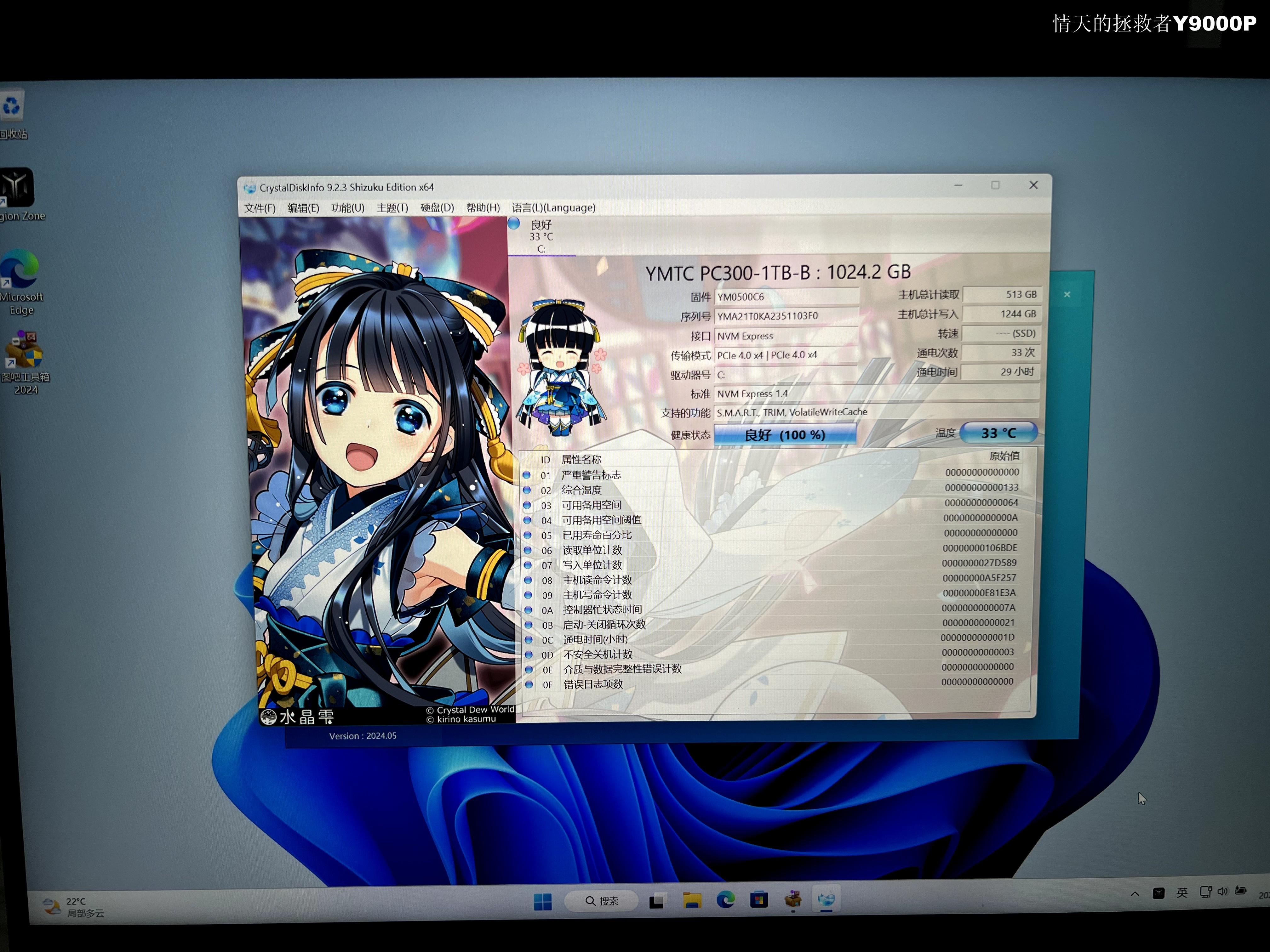Image resolution: width=1270 pixels, height=952 pixels.
Task: Open the 文件(F) menu
Action: [x=260, y=208]
